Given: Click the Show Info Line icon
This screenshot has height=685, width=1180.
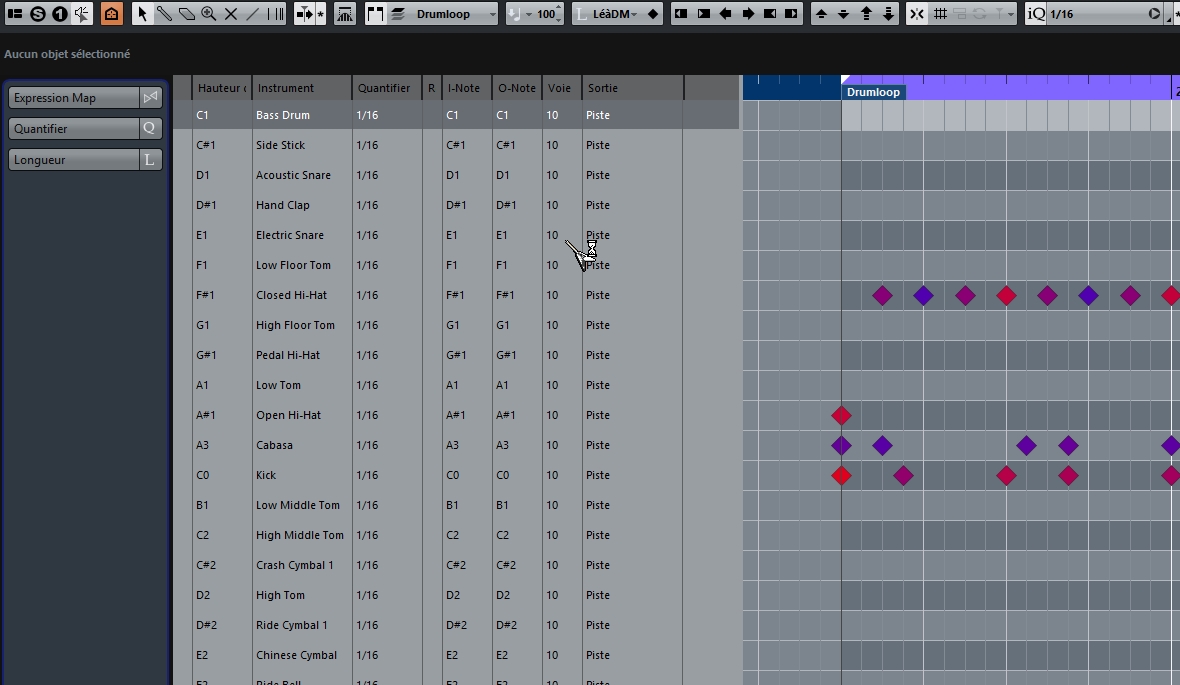Looking at the screenshot, I should pyautogui.click(x=13, y=14).
